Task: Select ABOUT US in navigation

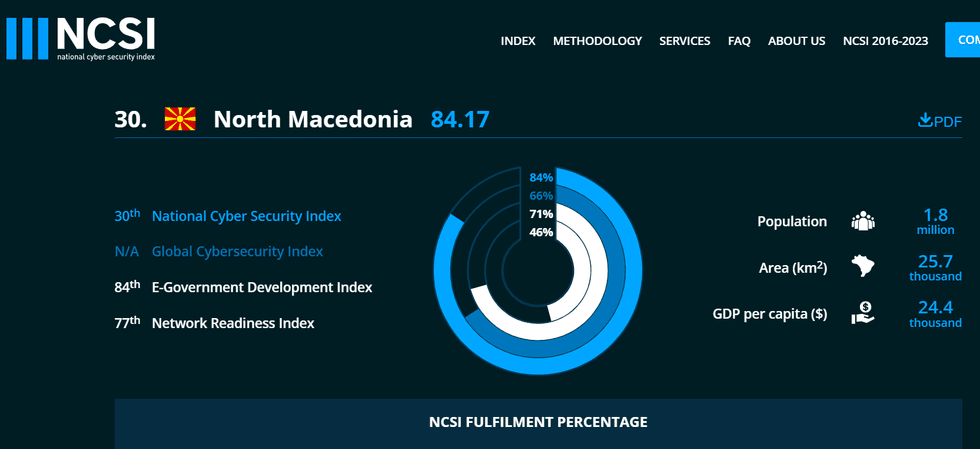Action: (797, 41)
